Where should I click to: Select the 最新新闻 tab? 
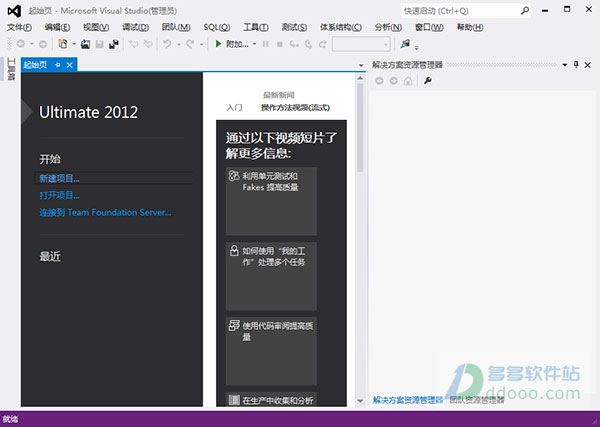click(x=279, y=95)
